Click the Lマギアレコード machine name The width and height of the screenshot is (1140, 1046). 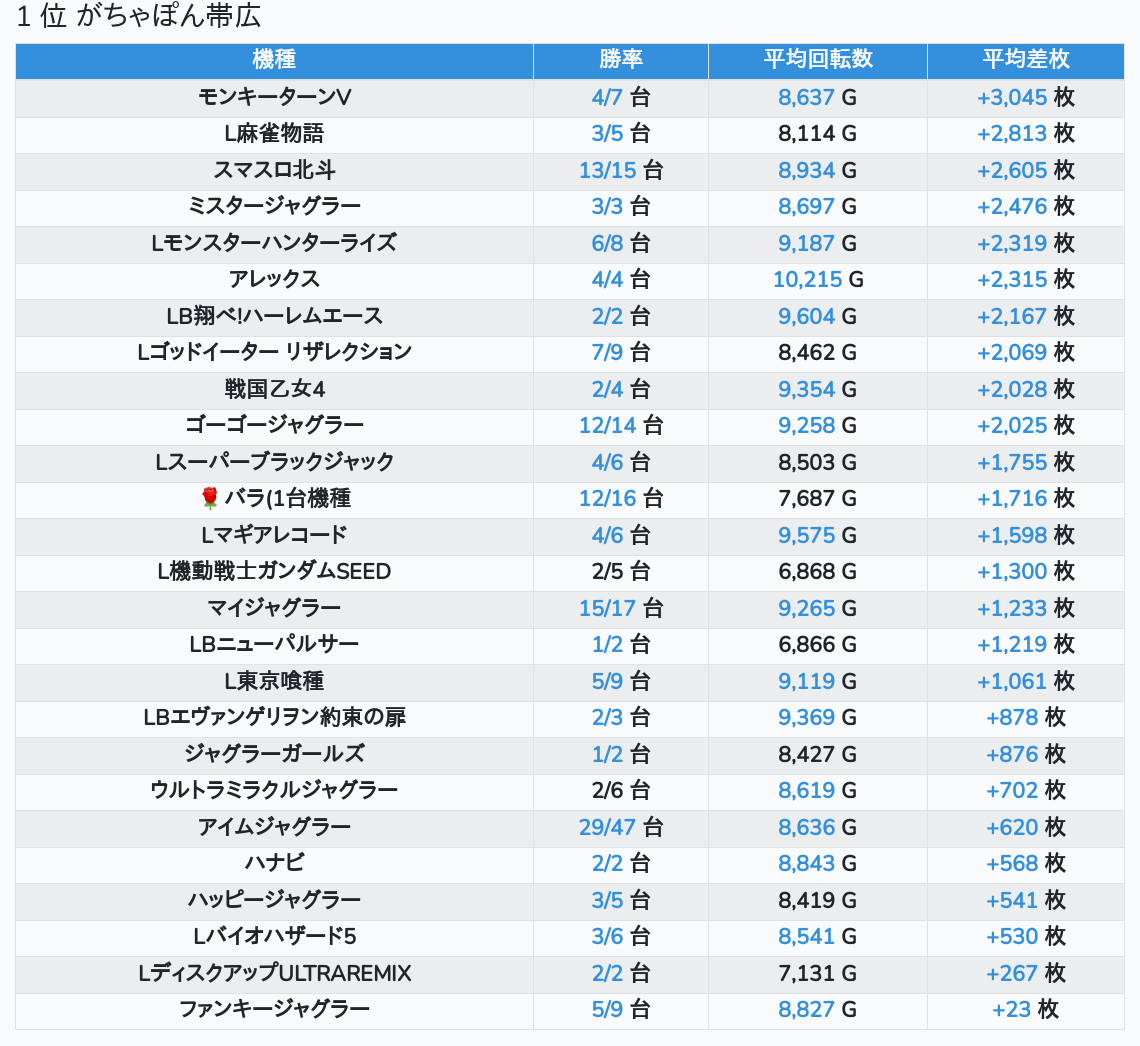coord(274,535)
